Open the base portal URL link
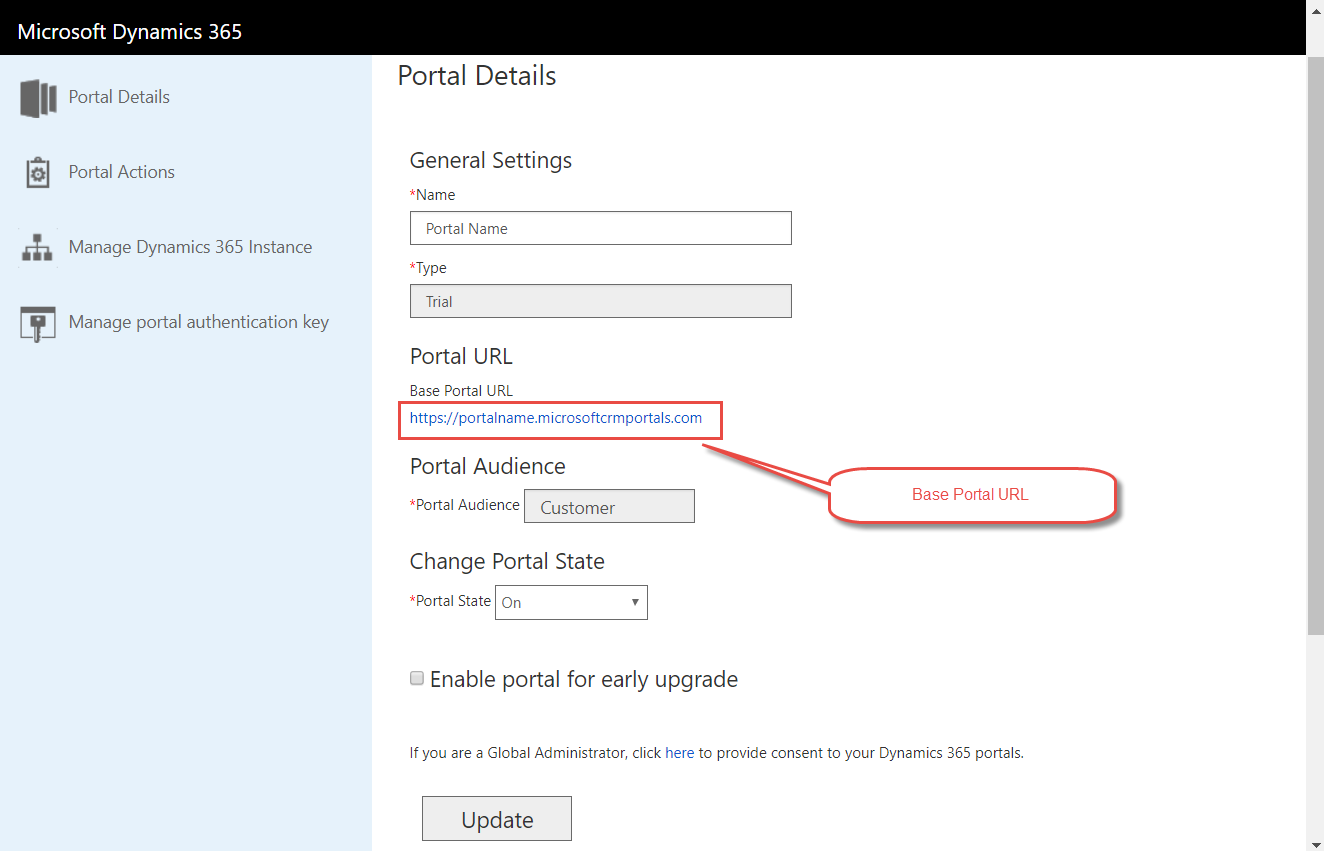The height and width of the screenshot is (851, 1324). click(555, 418)
